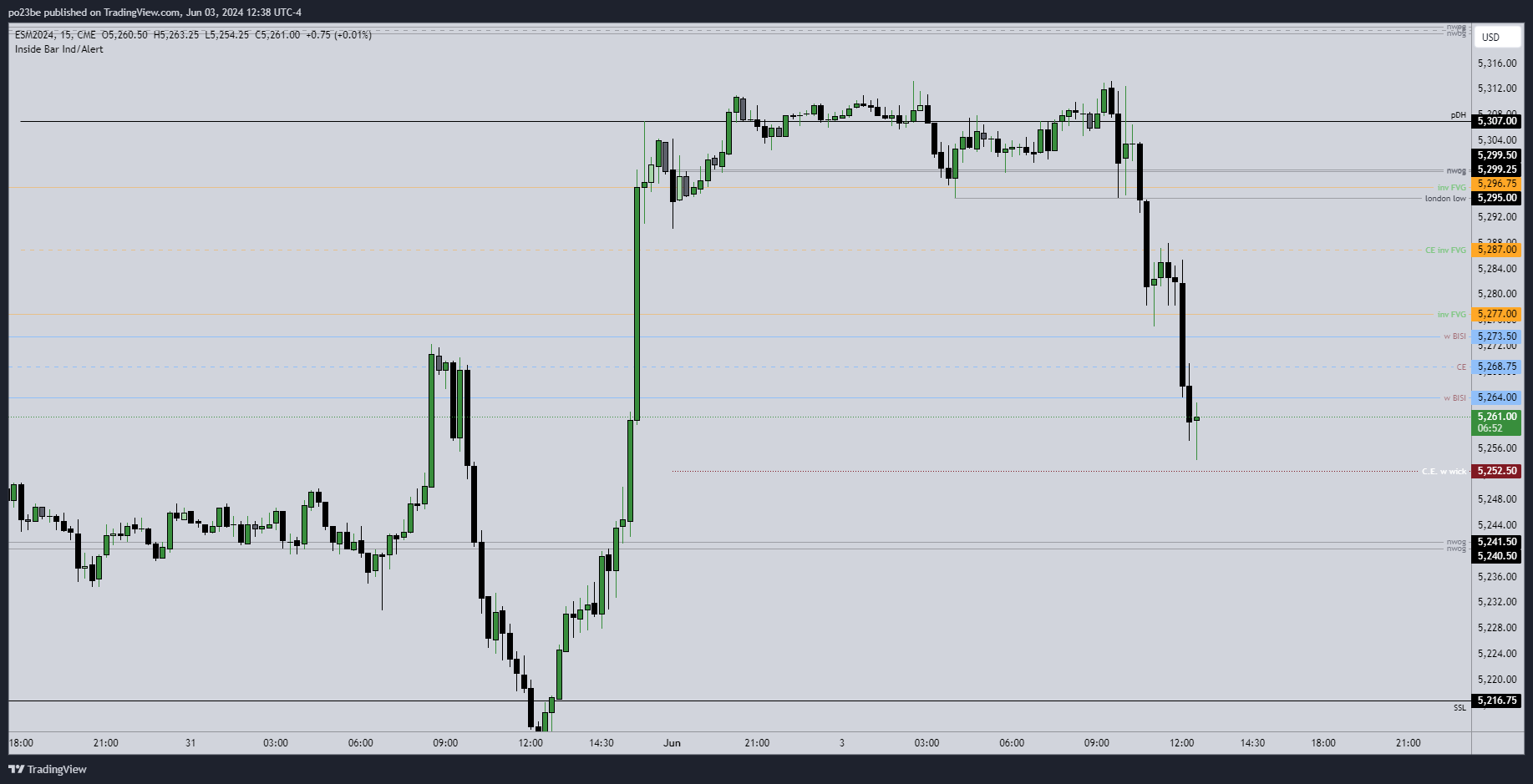Viewport: 1533px width, 784px height.
Task: Select the "Jun" date marker on time axis
Action: pos(672,743)
